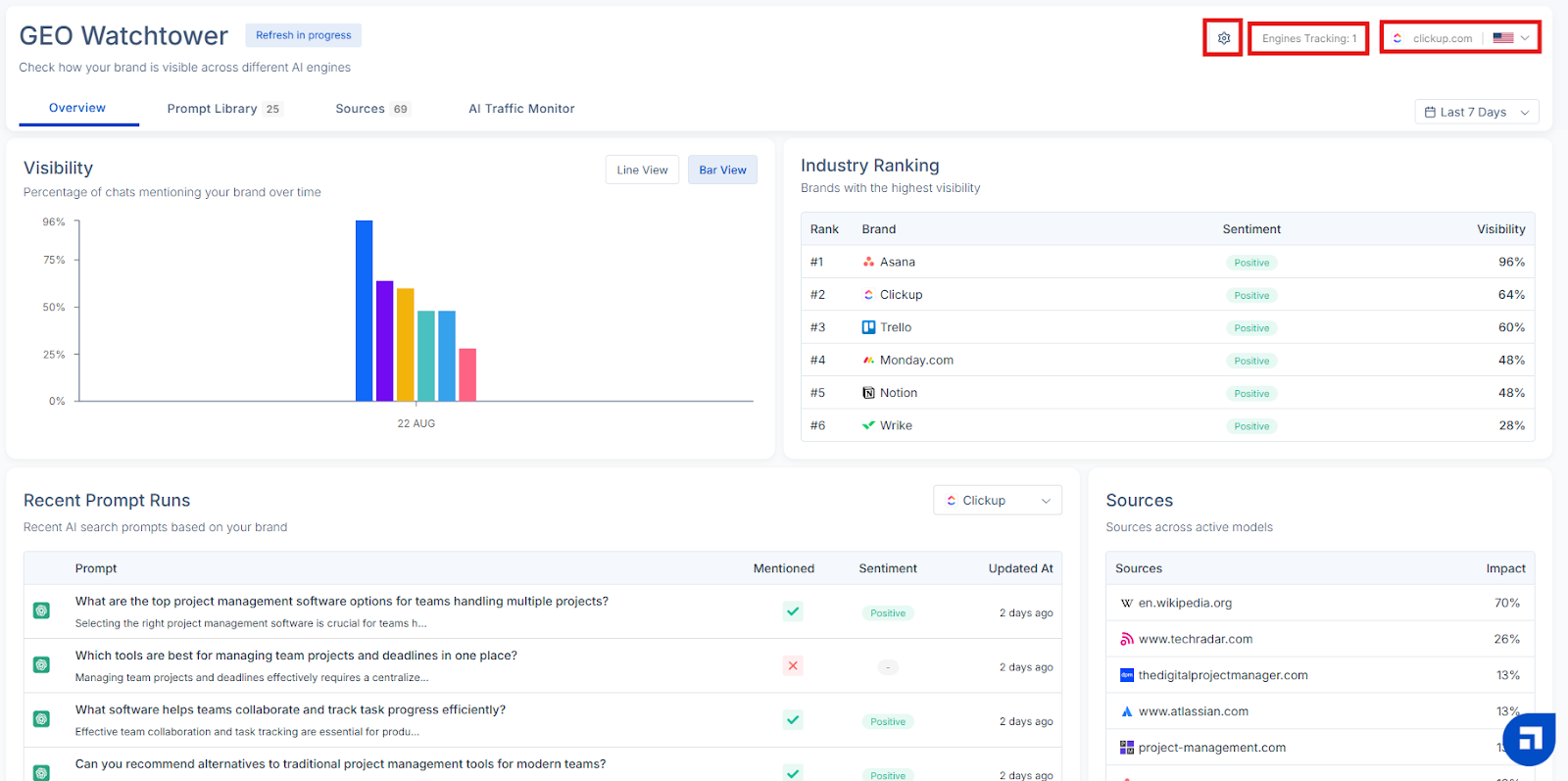
Task: Click the thedigitalprojectmanager.com favicon
Action: coord(1127,675)
